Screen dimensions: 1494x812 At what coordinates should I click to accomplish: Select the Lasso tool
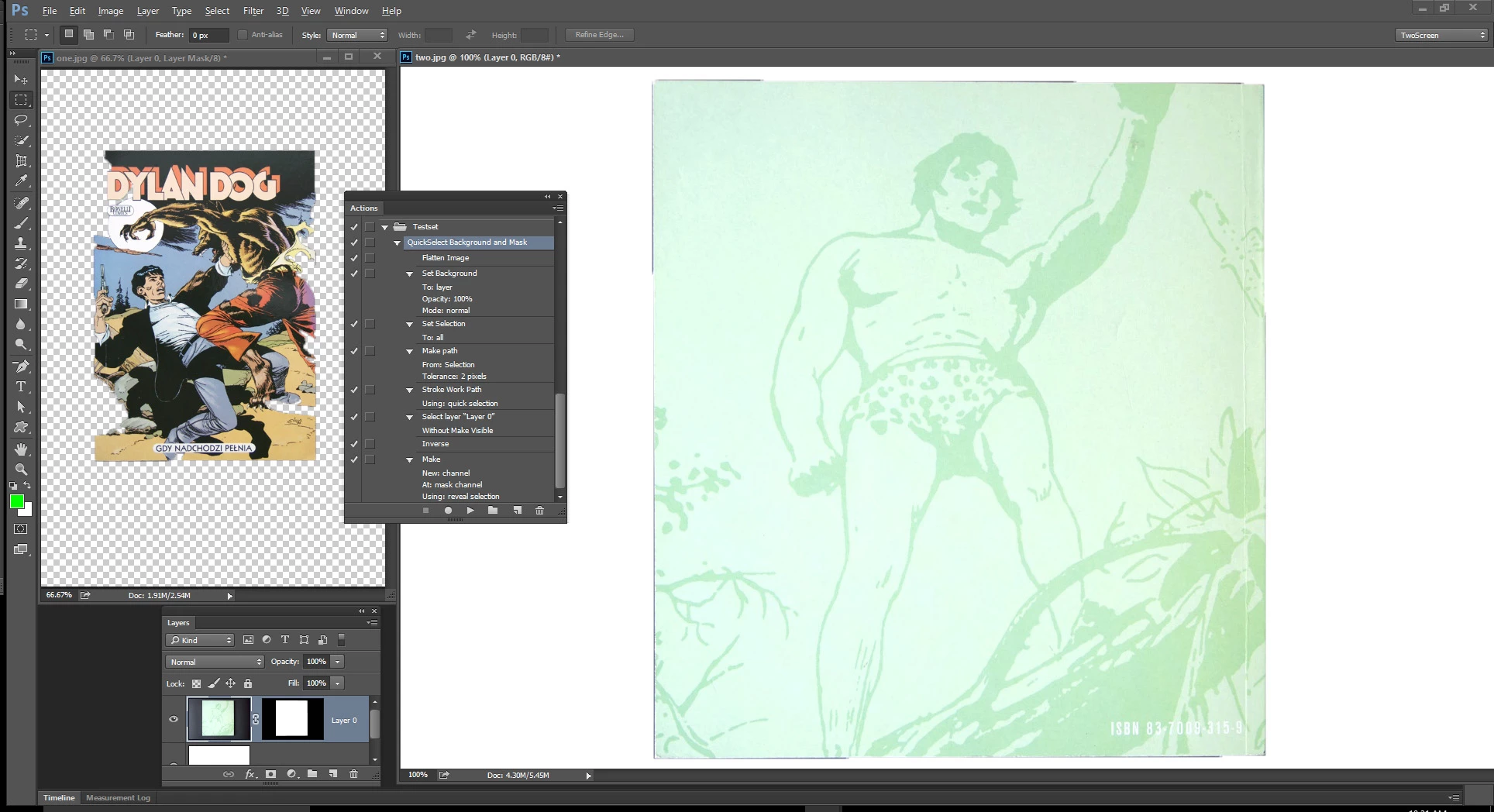(x=21, y=120)
